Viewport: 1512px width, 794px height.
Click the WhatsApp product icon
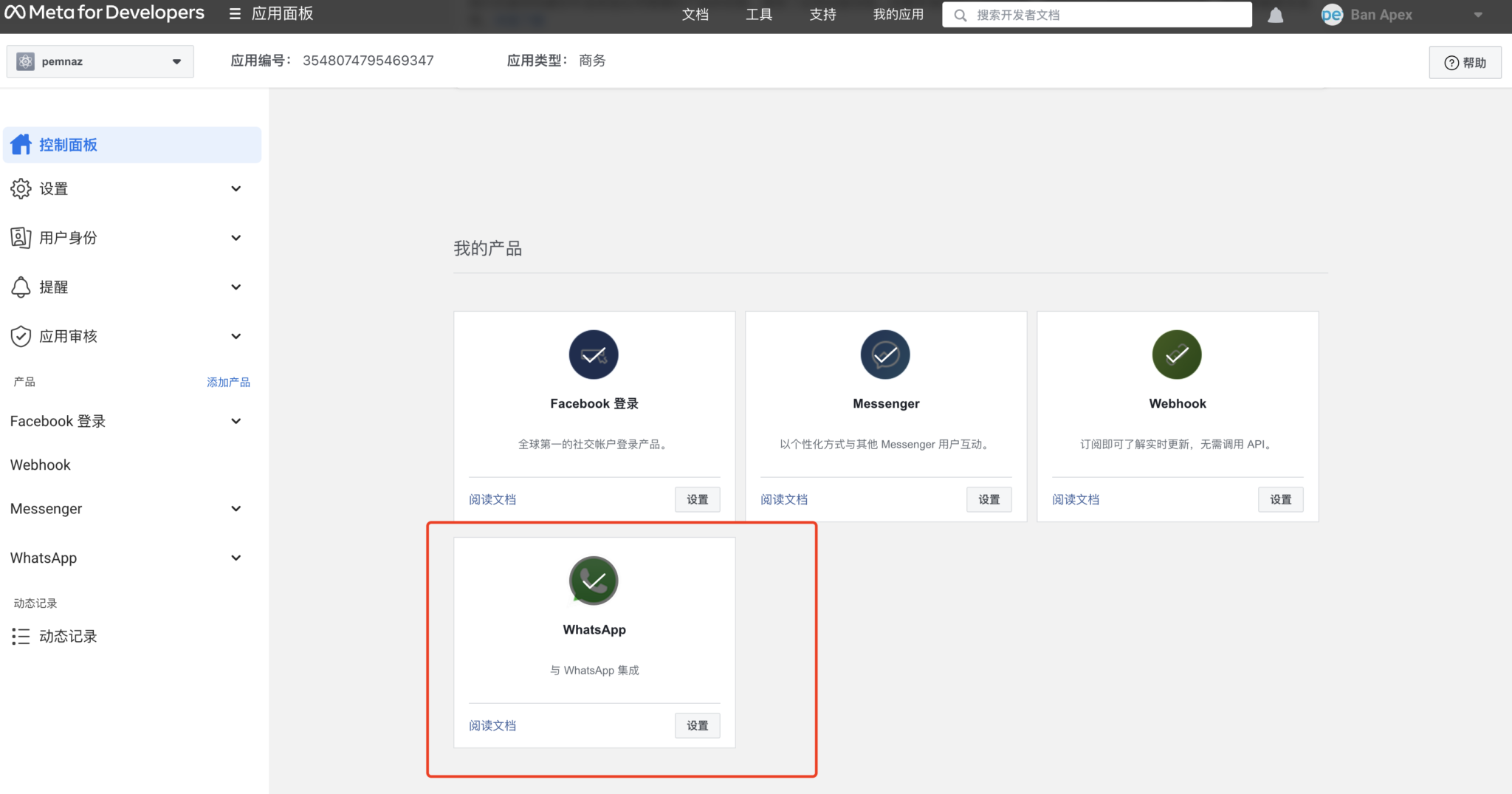point(594,581)
